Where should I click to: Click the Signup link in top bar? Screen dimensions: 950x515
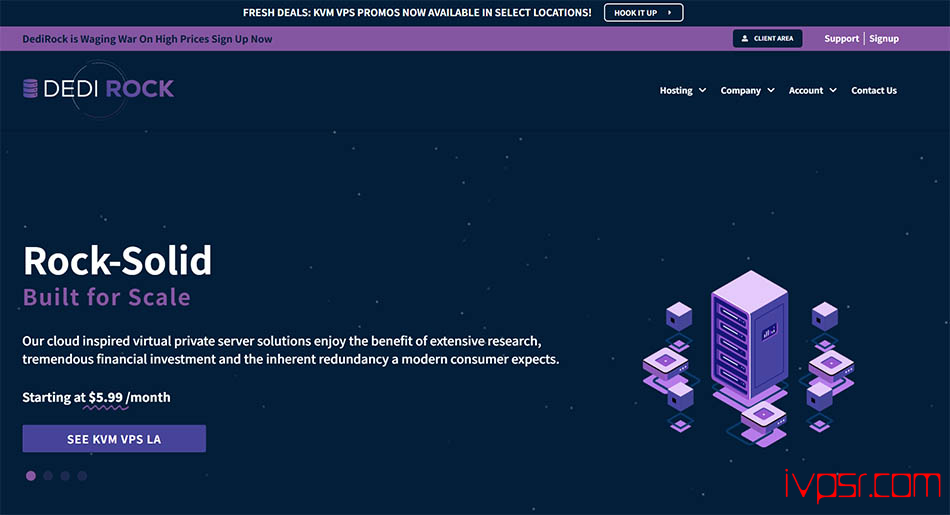point(884,38)
